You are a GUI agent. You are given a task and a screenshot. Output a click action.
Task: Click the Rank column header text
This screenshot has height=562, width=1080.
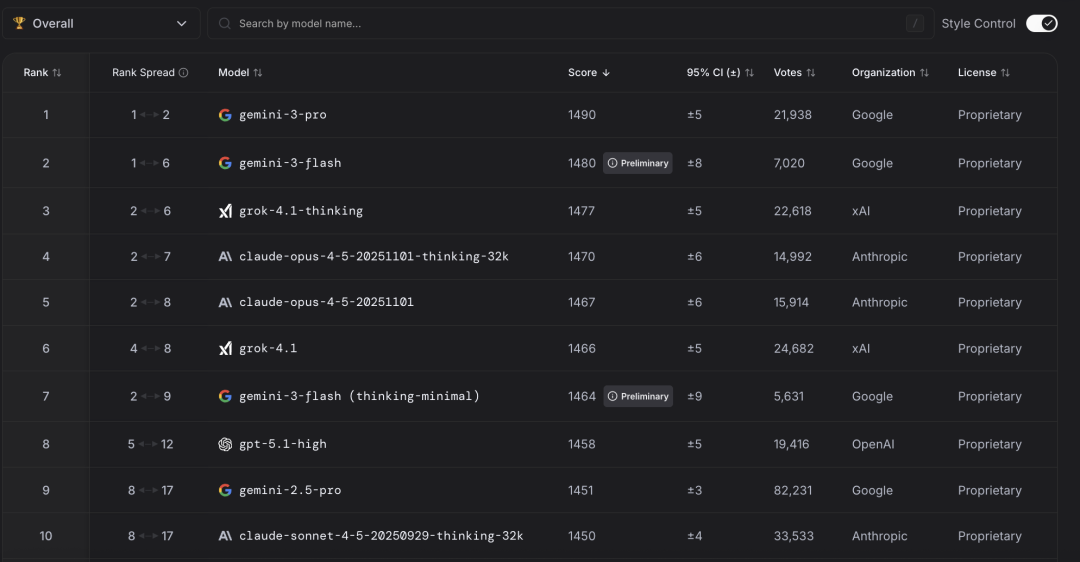(x=36, y=72)
